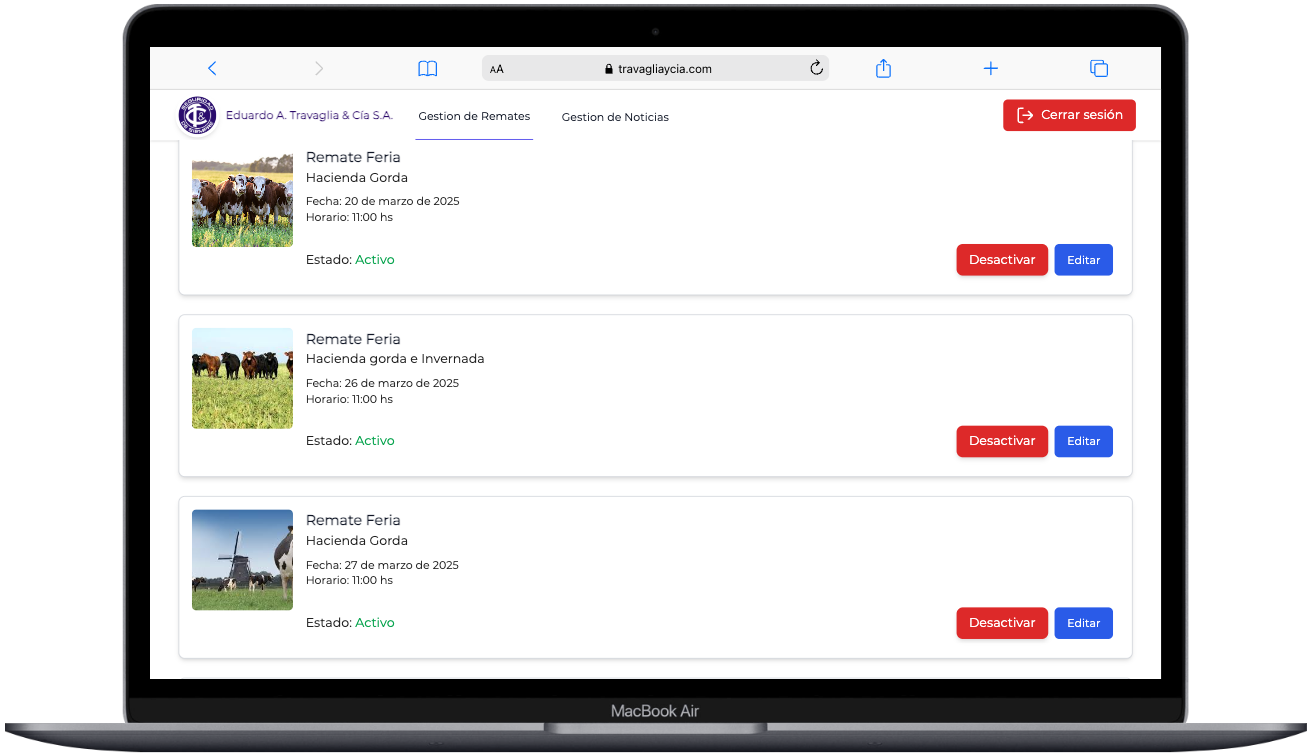Screen dimensions: 1311x756
Task: Edit the 27 de marzo auction
Action: [x=1083, y=623]
